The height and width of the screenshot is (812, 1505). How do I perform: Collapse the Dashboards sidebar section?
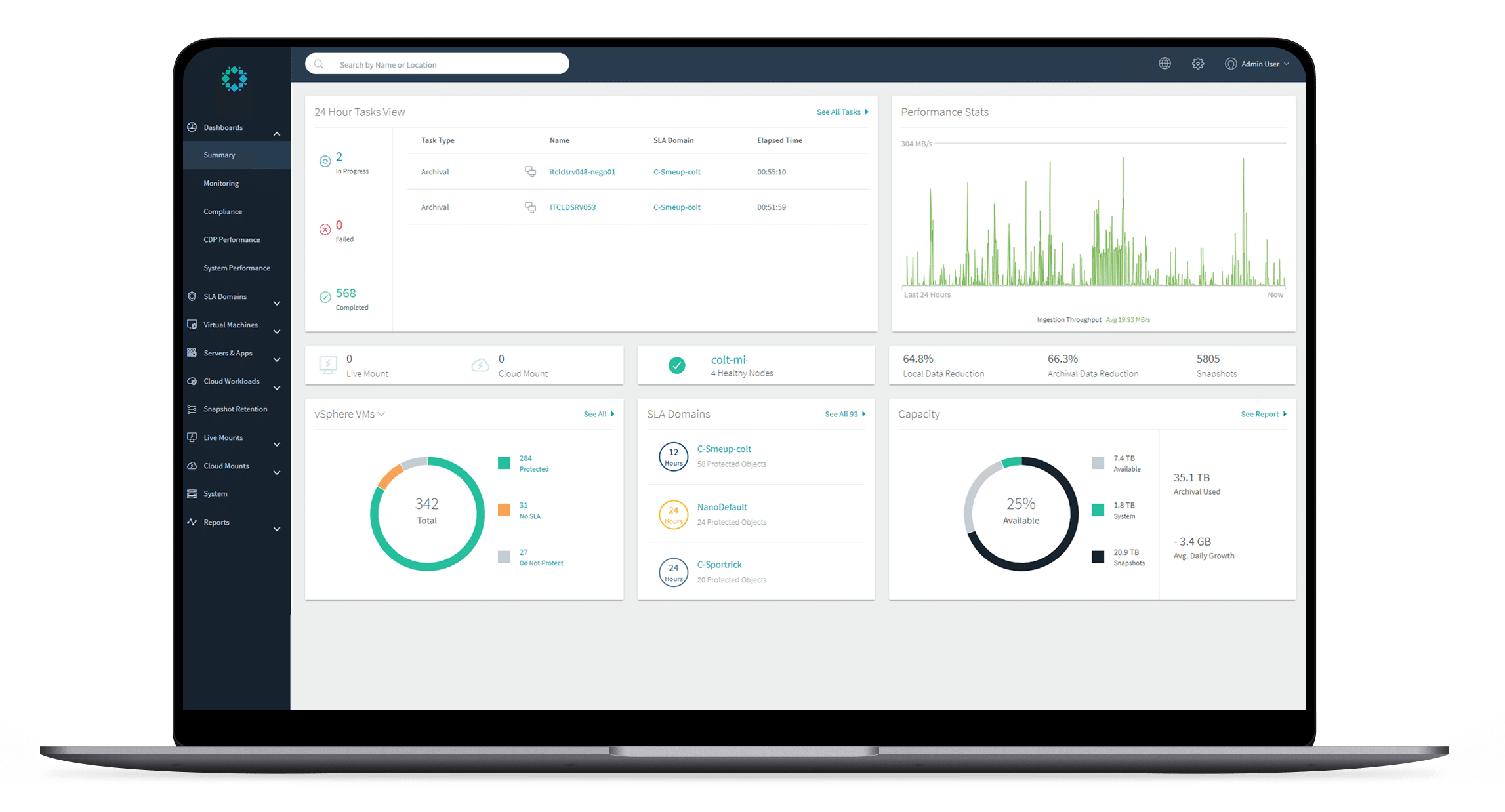277,134
